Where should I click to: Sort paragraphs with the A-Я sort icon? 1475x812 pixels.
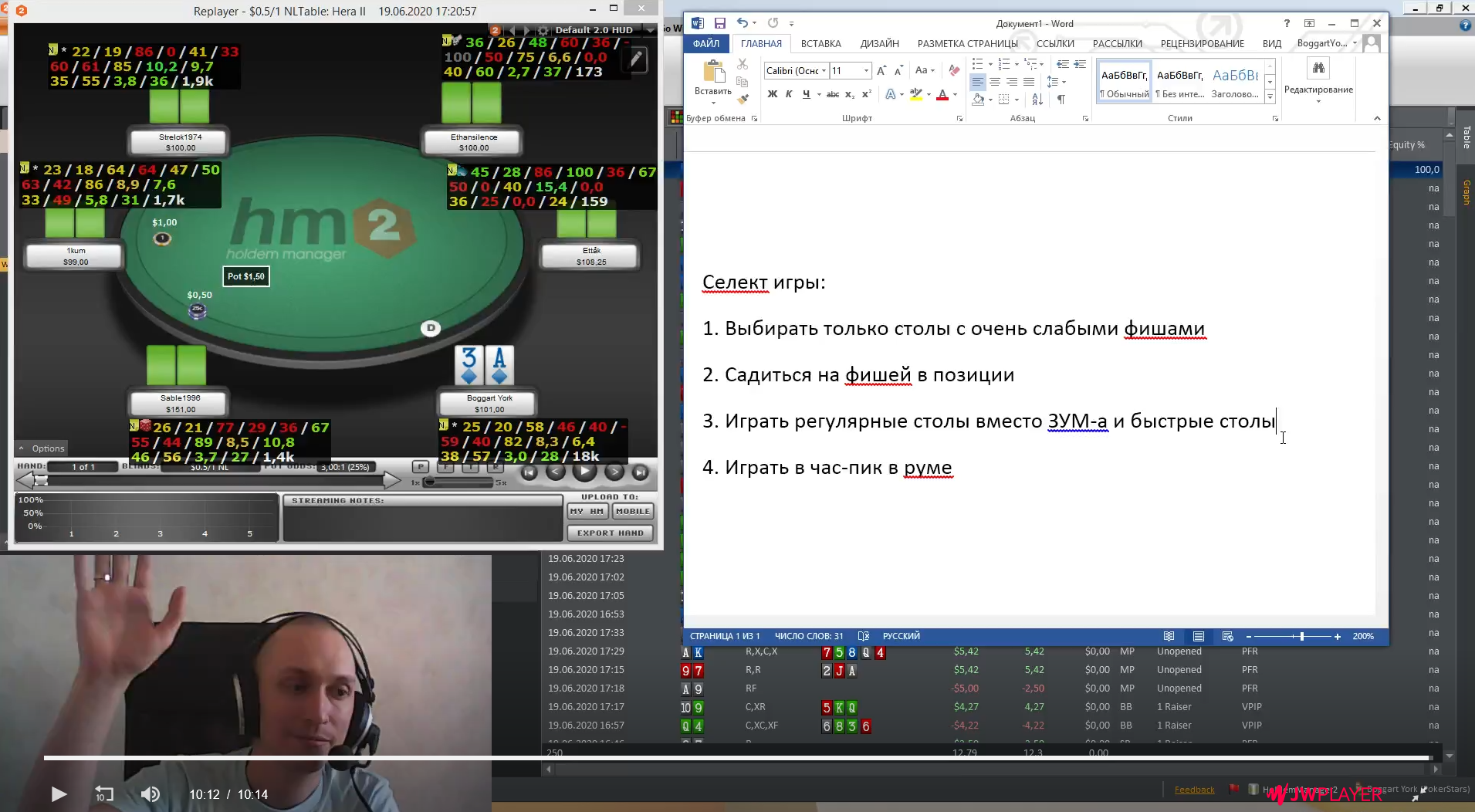[1037, 99]
